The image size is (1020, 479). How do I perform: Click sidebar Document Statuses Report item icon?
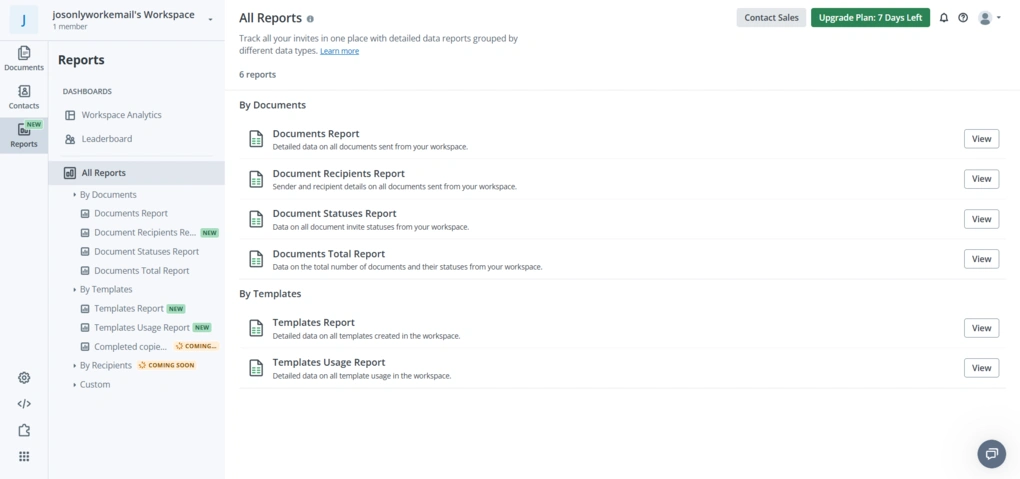pos(85,252)
